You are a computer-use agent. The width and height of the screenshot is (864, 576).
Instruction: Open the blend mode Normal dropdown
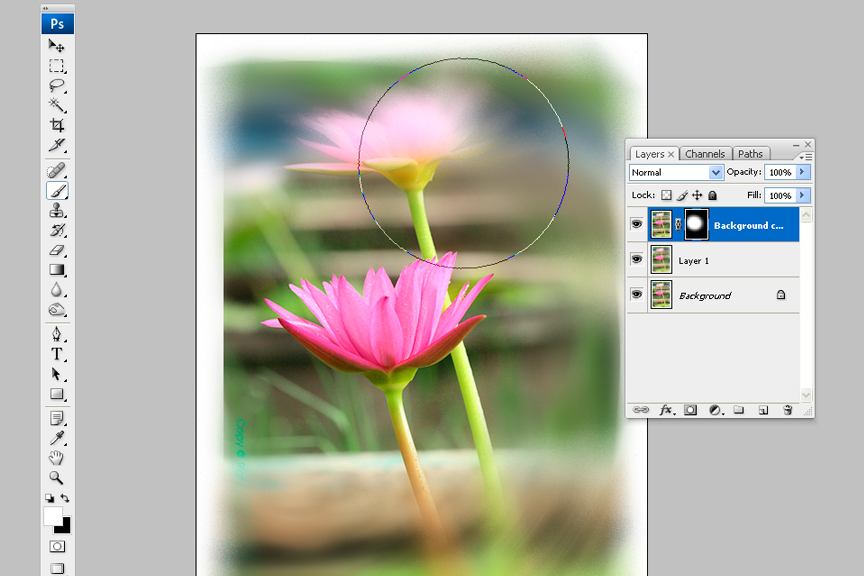coord(676,173)
